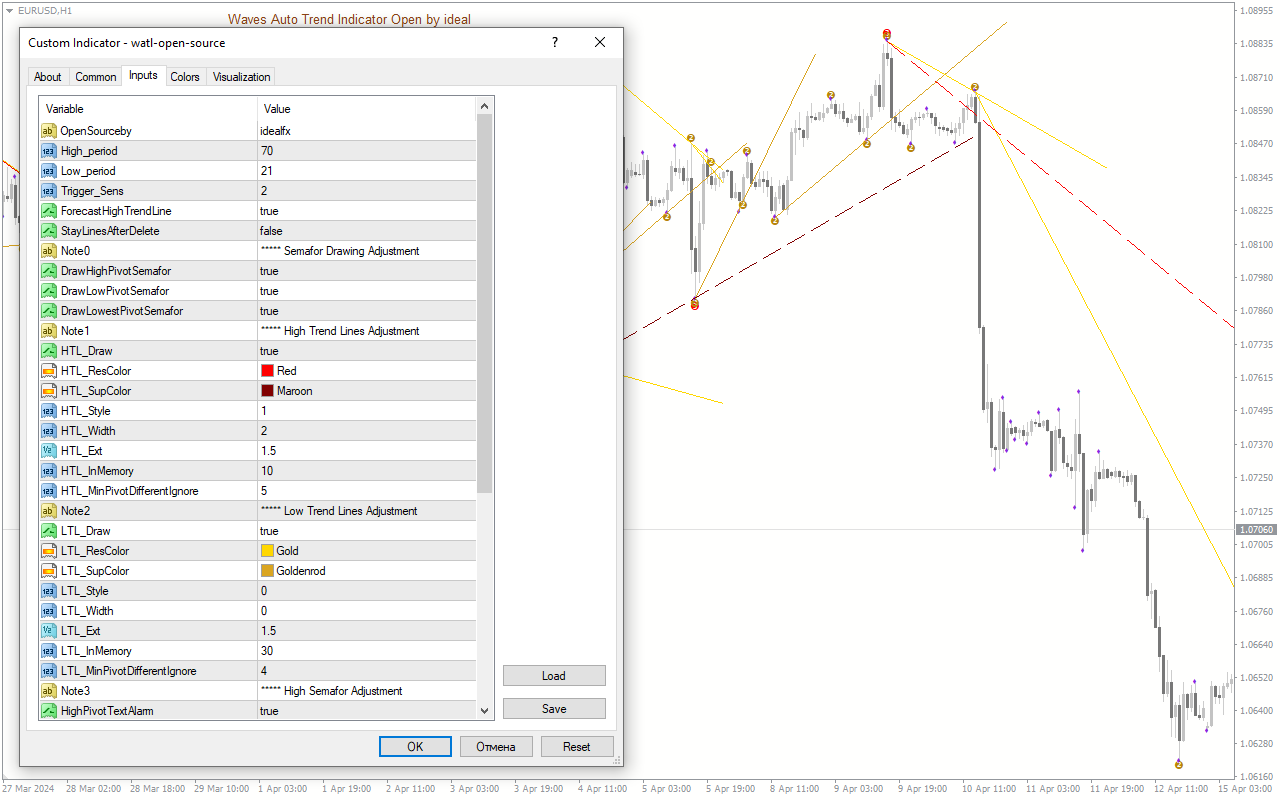Click the integer icon beside Low_period
The height and width of the screenshot is (800, 1280).
[x=48, y=171]
